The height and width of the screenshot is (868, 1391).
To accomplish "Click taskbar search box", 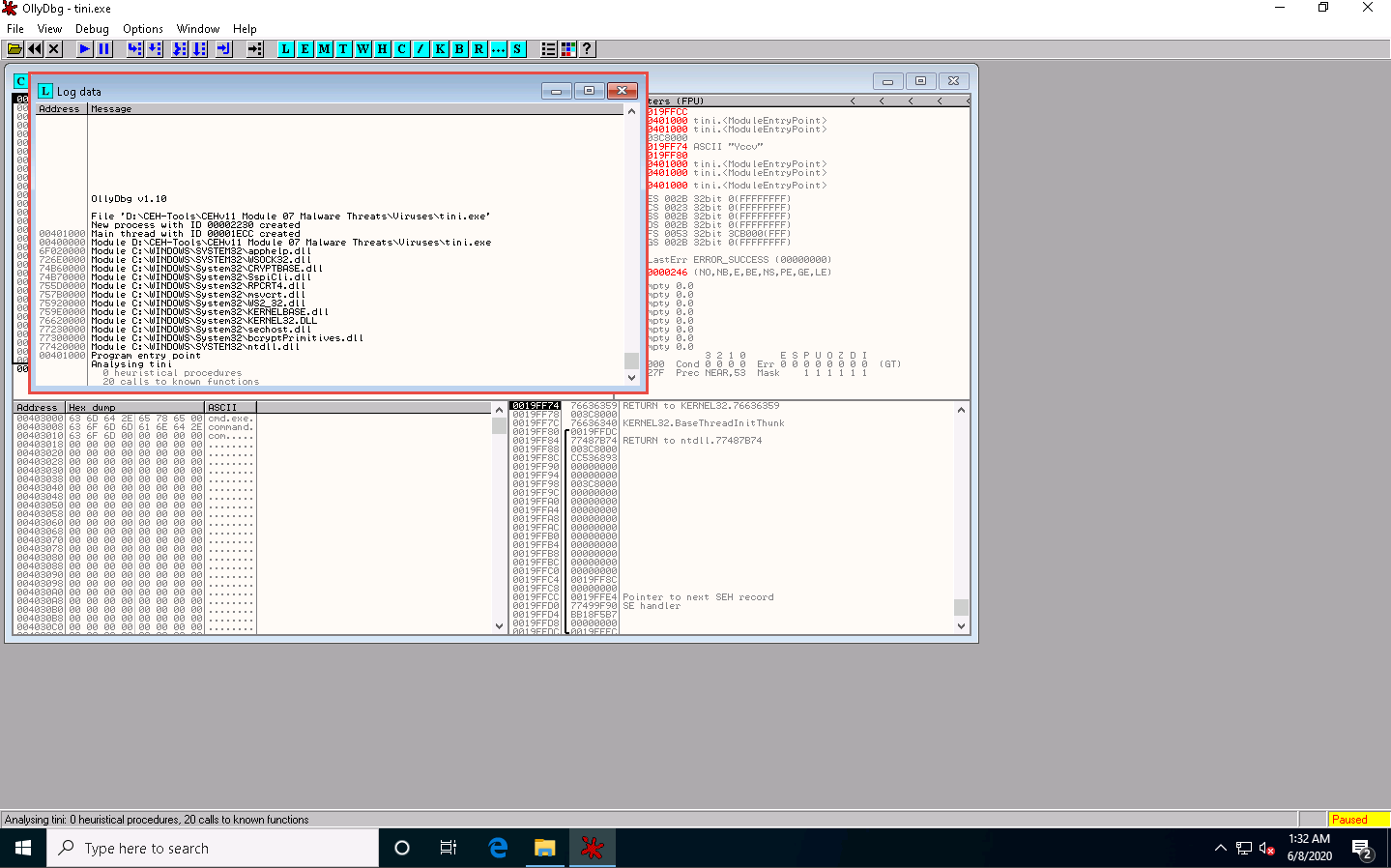I will (213, 849).
